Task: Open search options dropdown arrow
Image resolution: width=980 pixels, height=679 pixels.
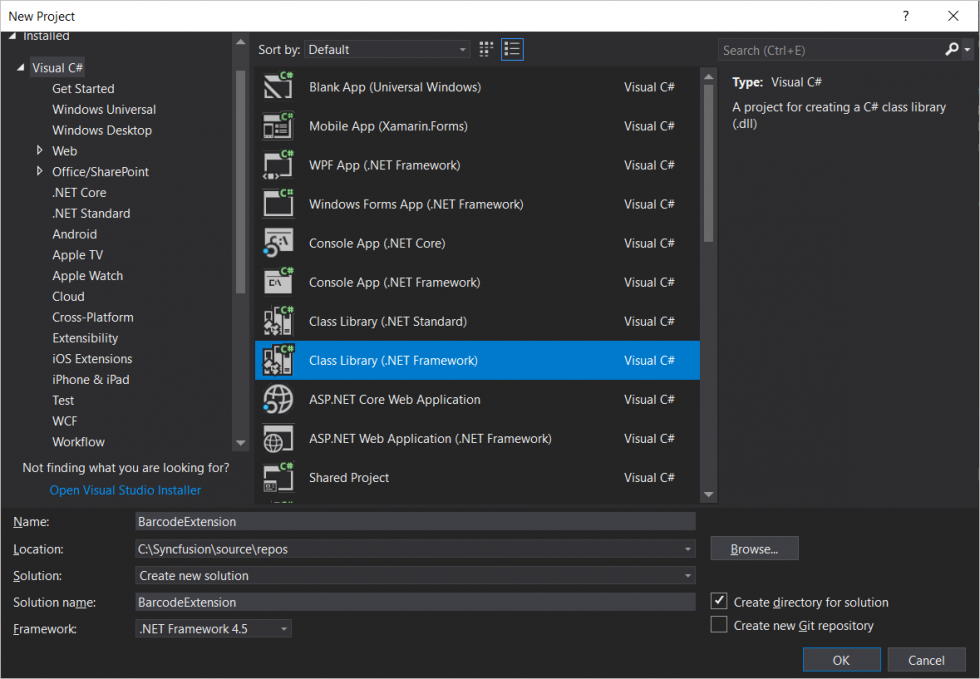Action: [968, 49]
